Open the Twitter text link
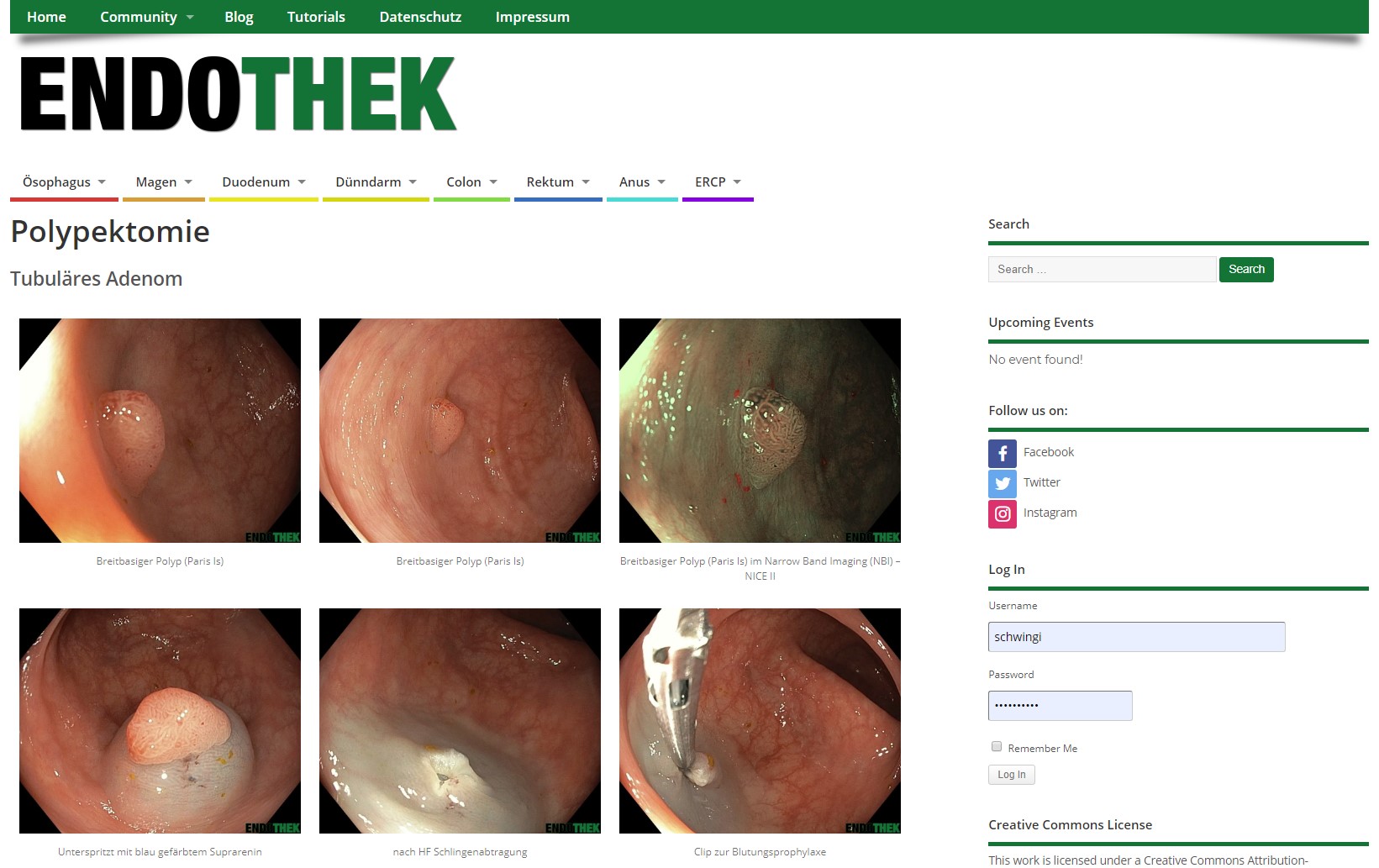1379x868 pixels. [1042, 482]
